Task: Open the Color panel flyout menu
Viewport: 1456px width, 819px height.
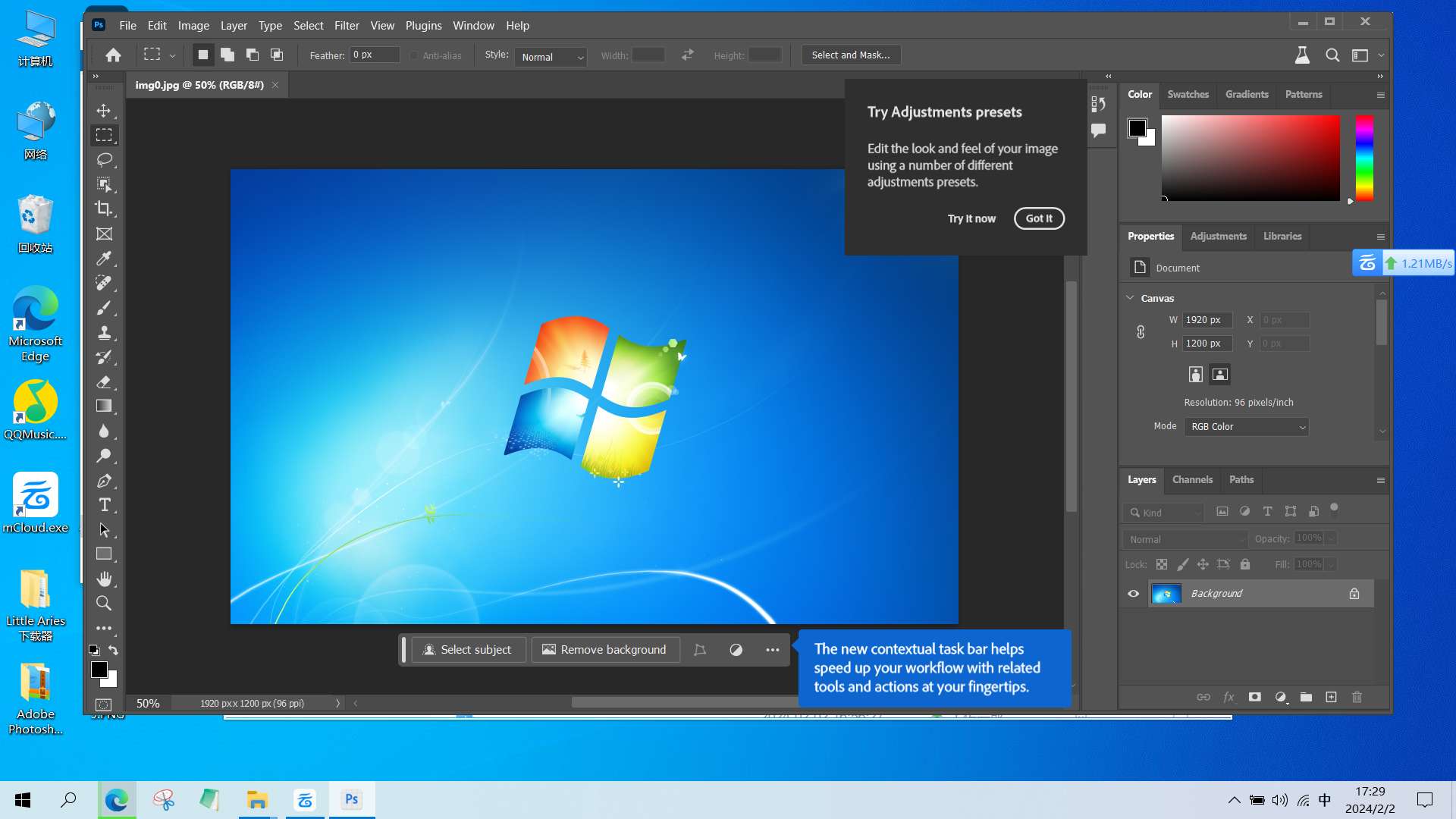Action: pos(1380,95)
